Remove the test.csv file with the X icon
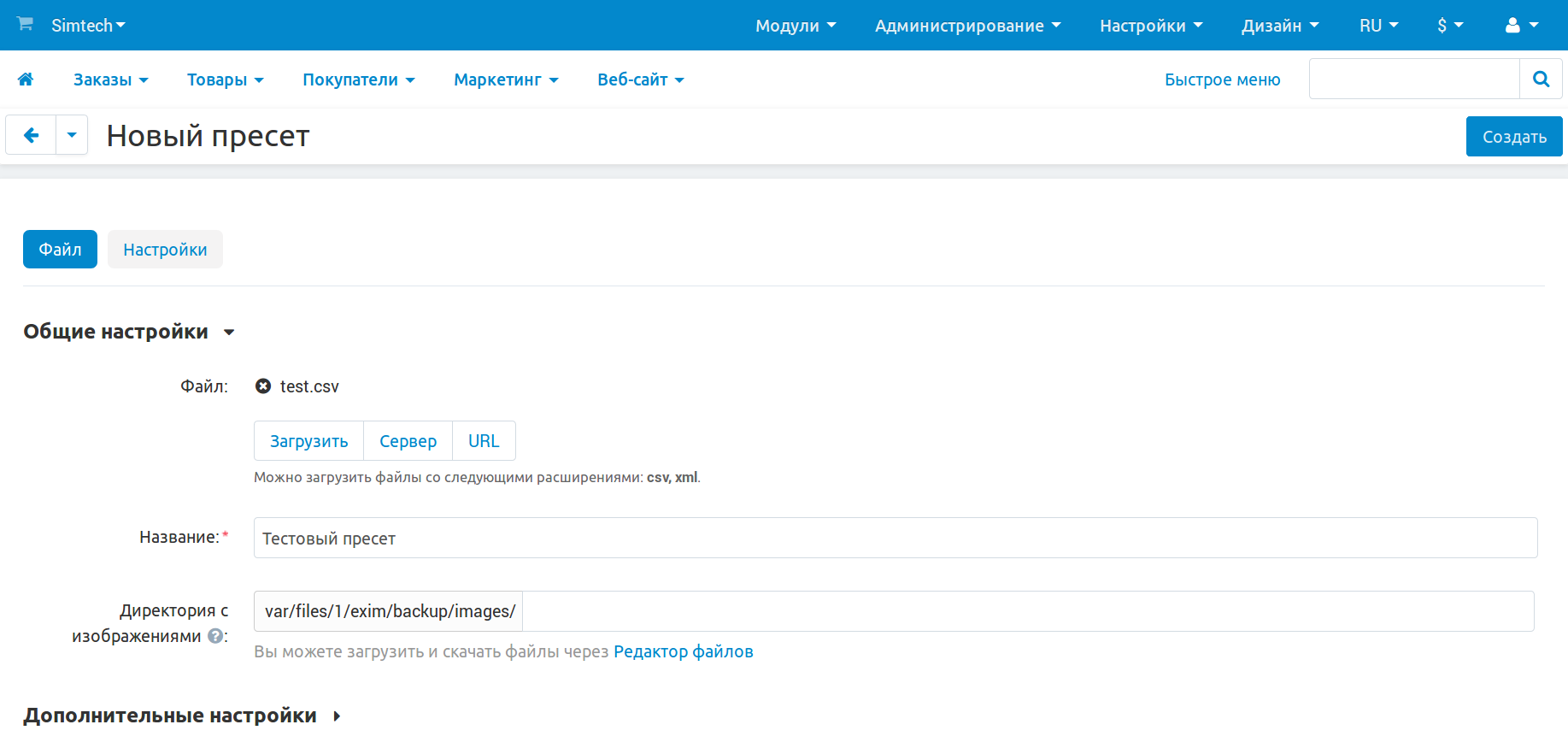 [x=263, y=386]
